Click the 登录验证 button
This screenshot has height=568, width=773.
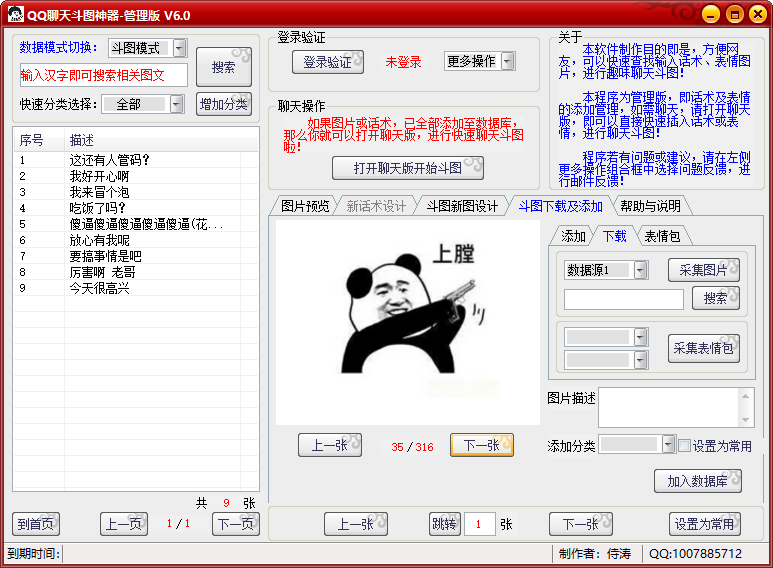[328, 62]
